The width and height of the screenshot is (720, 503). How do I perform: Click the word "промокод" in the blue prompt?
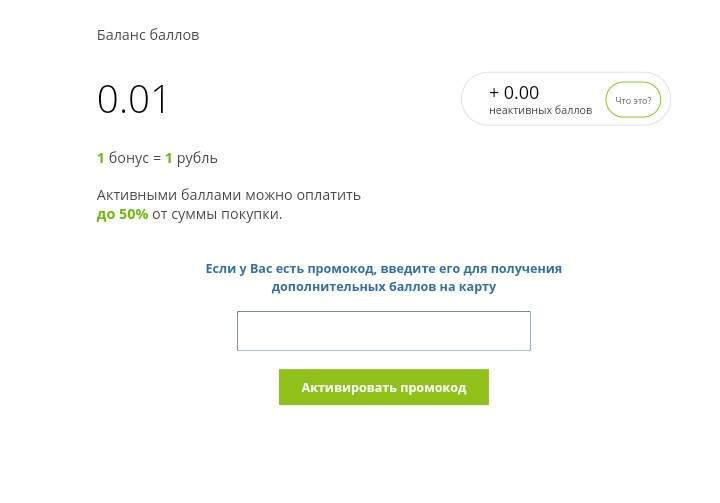(341, 268)
